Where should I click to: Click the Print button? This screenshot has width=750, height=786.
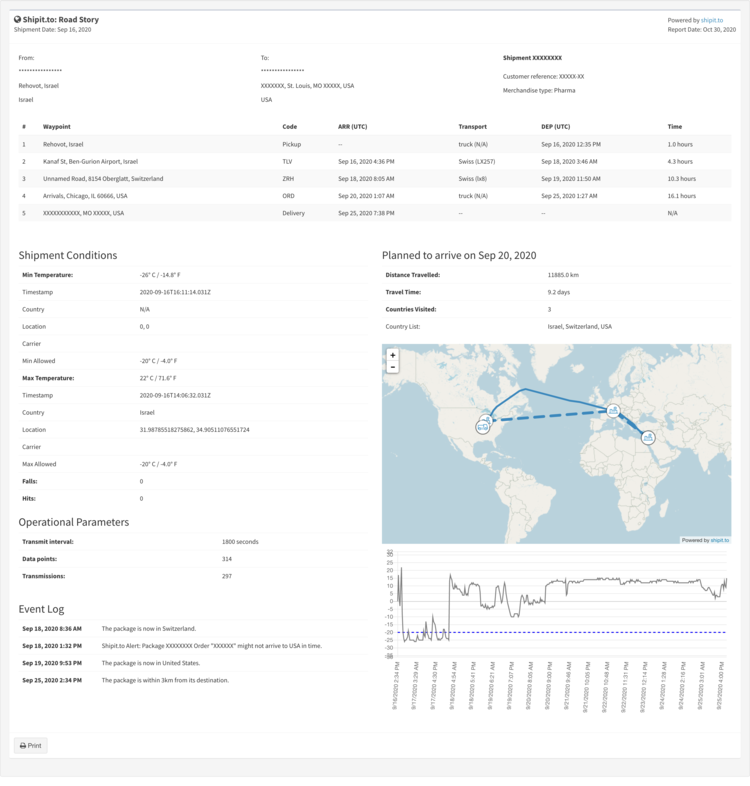[x=31, y=745]
